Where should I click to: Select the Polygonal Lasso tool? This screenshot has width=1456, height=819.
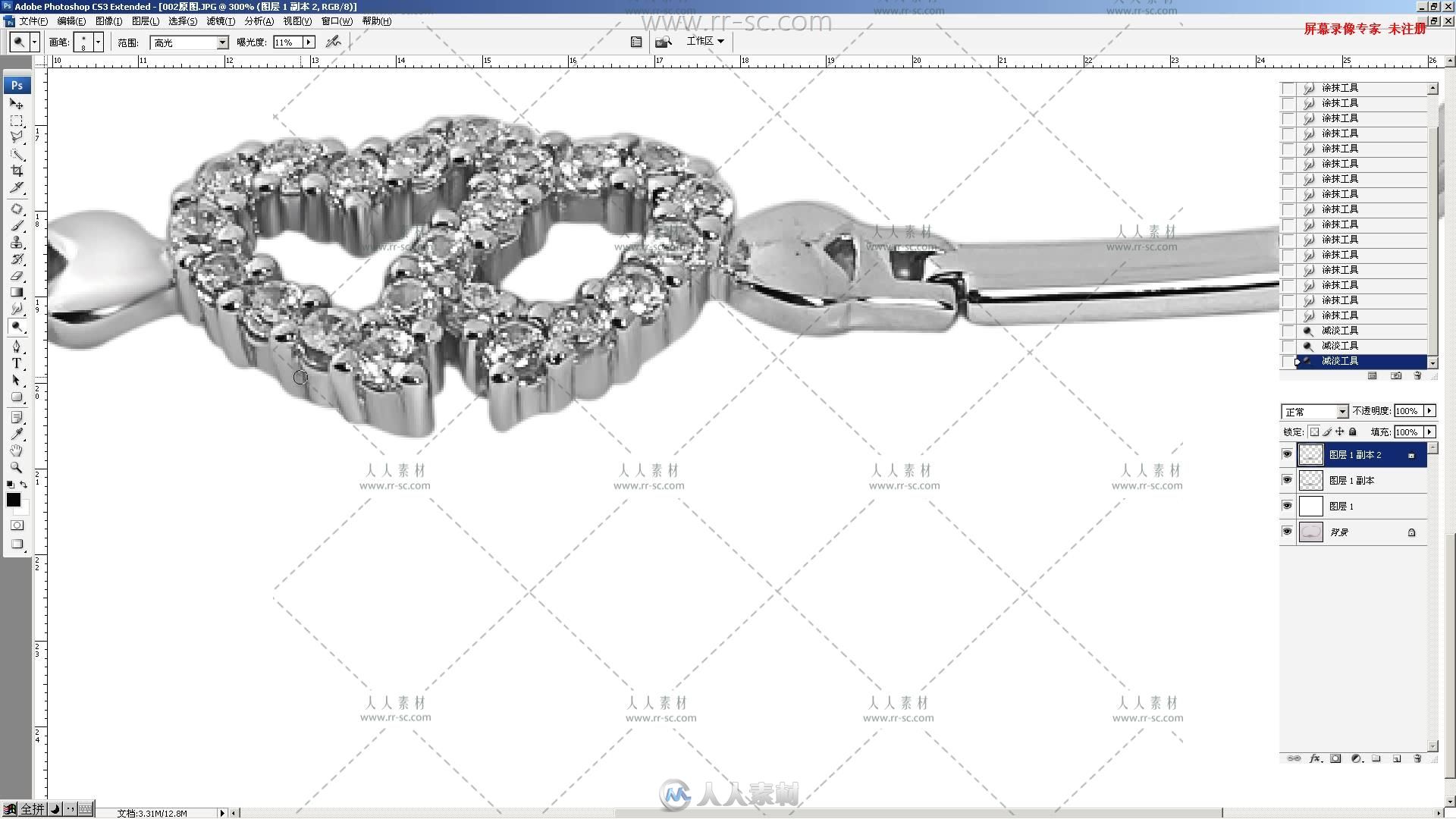click(x=17, y=137)
